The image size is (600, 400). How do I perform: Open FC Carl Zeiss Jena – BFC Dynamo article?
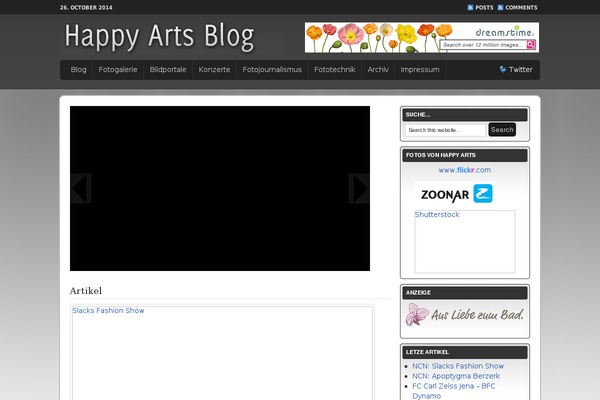click(x=453, y=391)
